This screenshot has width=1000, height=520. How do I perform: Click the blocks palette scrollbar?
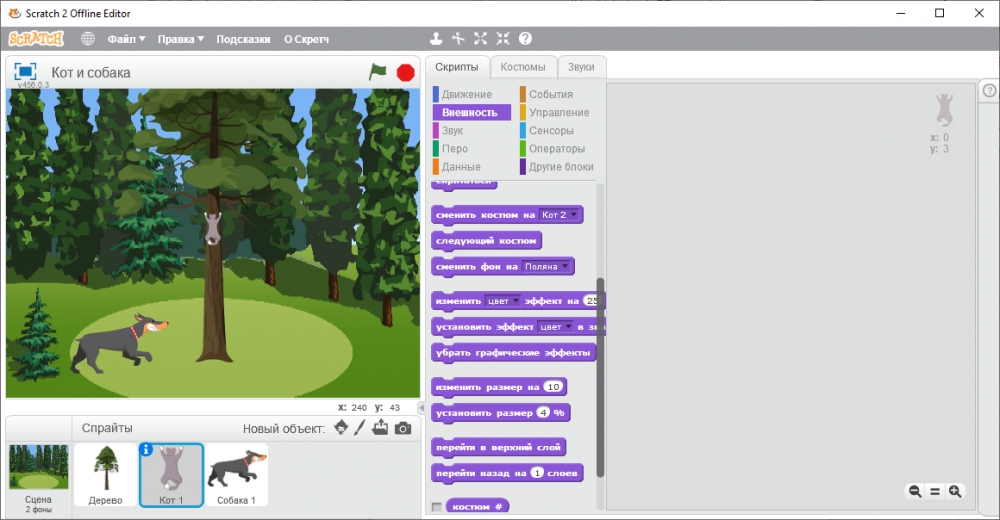pyautogui.click(x=600, y=378)
